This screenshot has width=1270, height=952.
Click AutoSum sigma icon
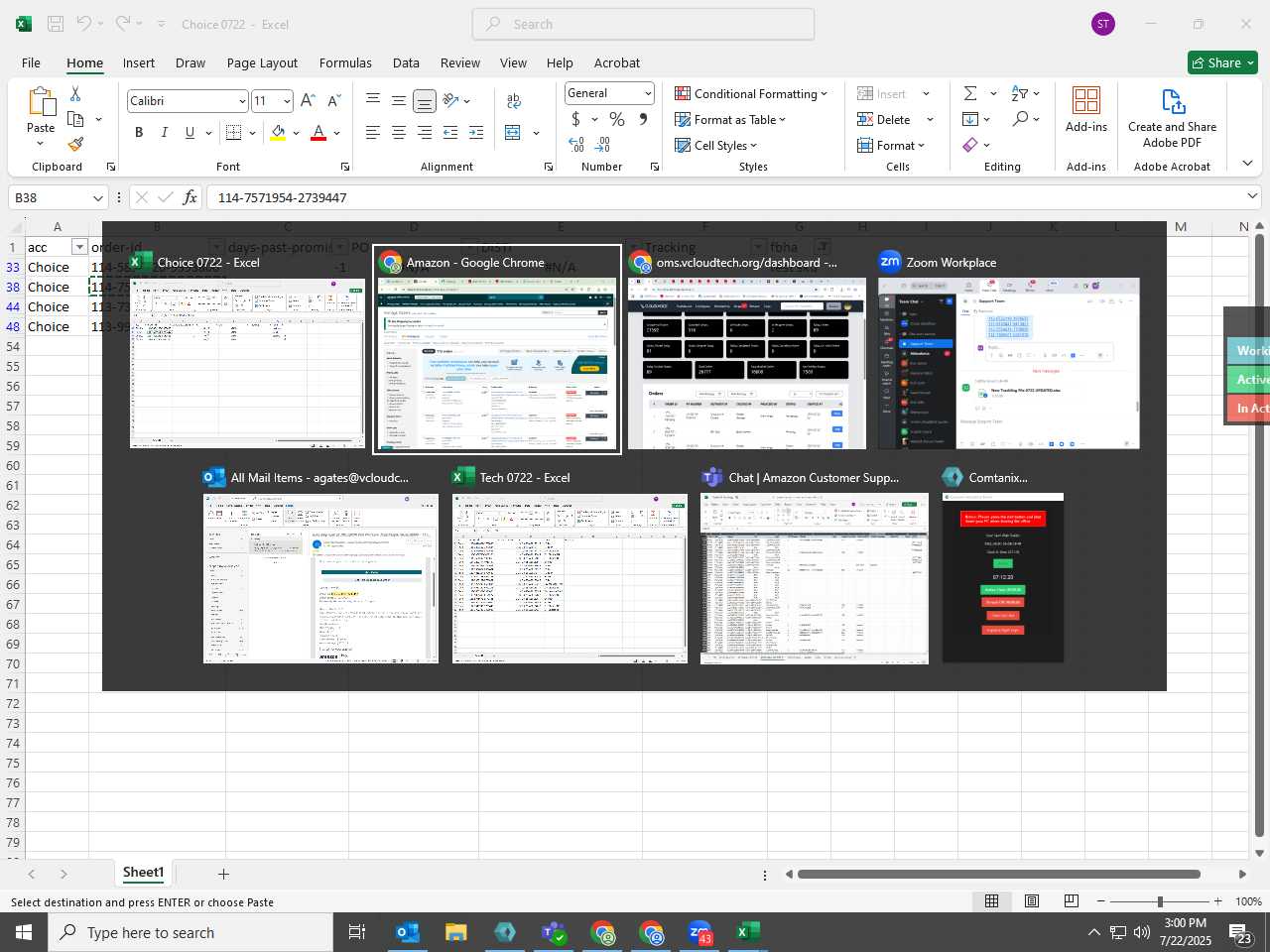click(x=970, y=93)
